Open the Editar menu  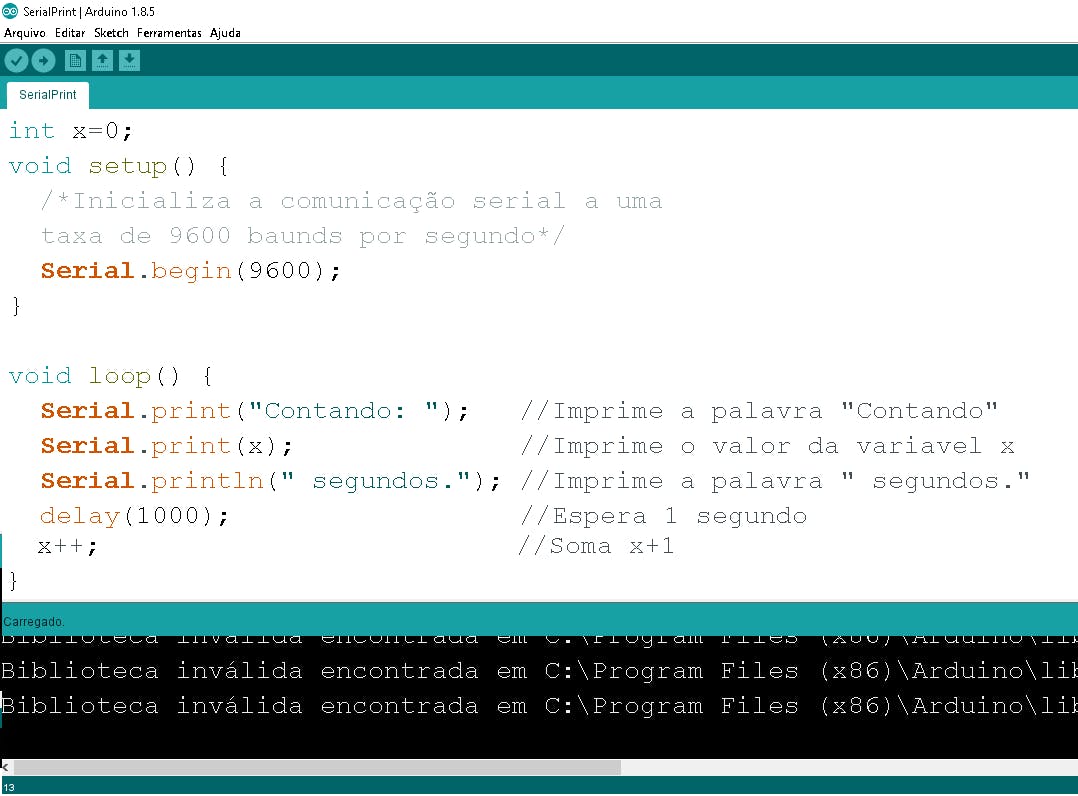(x=69, y=32)
